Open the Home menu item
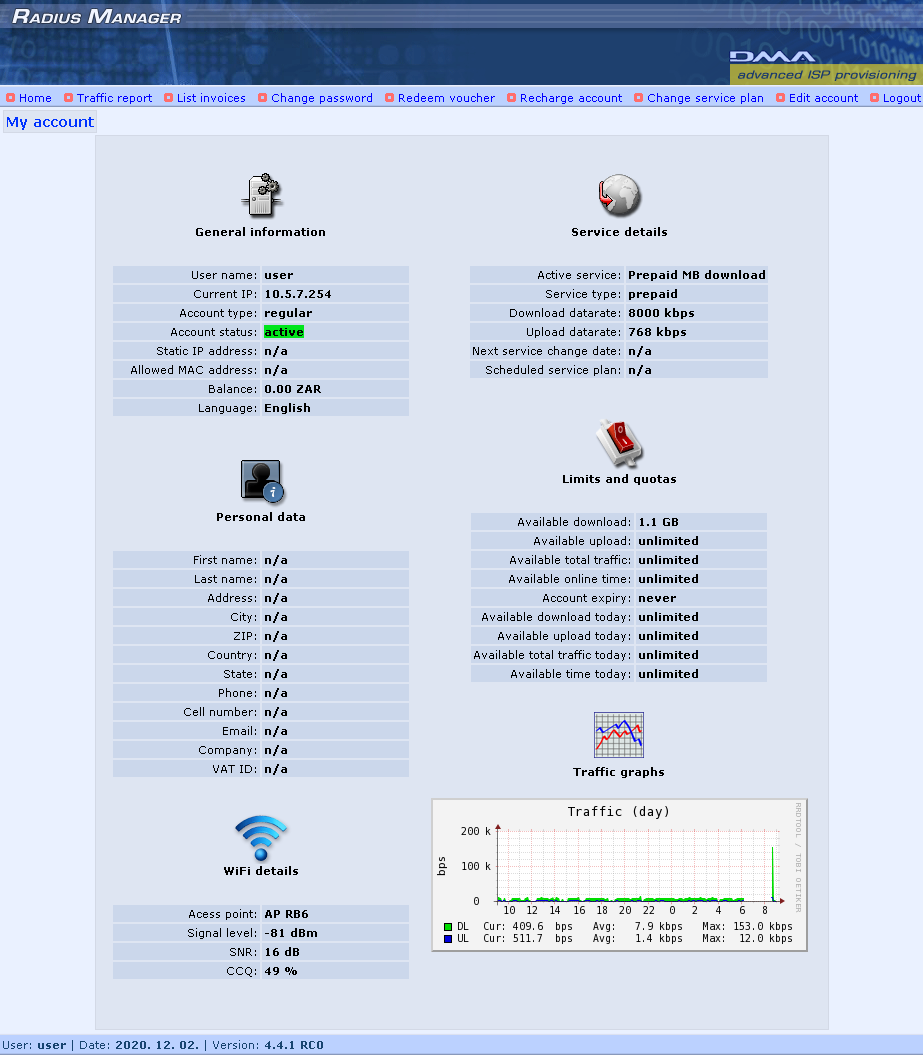 coord(35,98)
